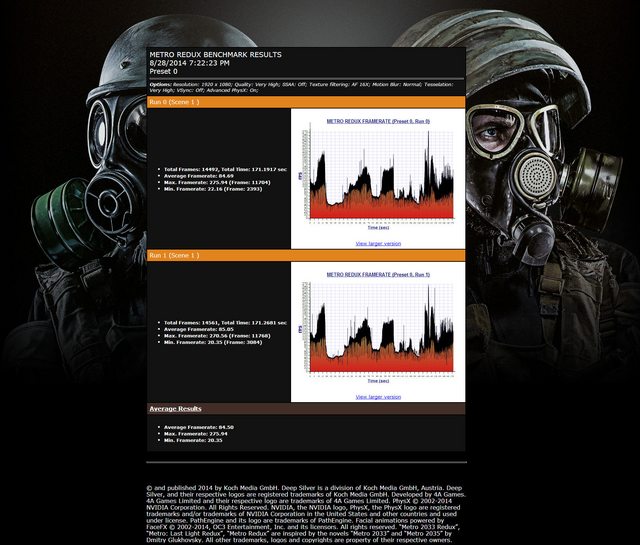This screenshot has height=545, width=640.
Task: Select the 'Run 1 (Scene 1)' orange header
Action: pyautogui.click(x=306, y=256)
